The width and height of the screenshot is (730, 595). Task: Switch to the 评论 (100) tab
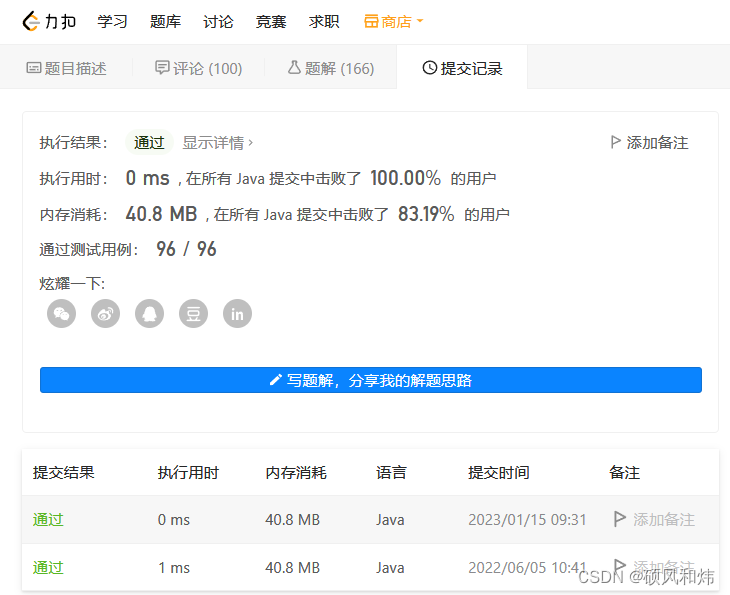pos(198,68)
